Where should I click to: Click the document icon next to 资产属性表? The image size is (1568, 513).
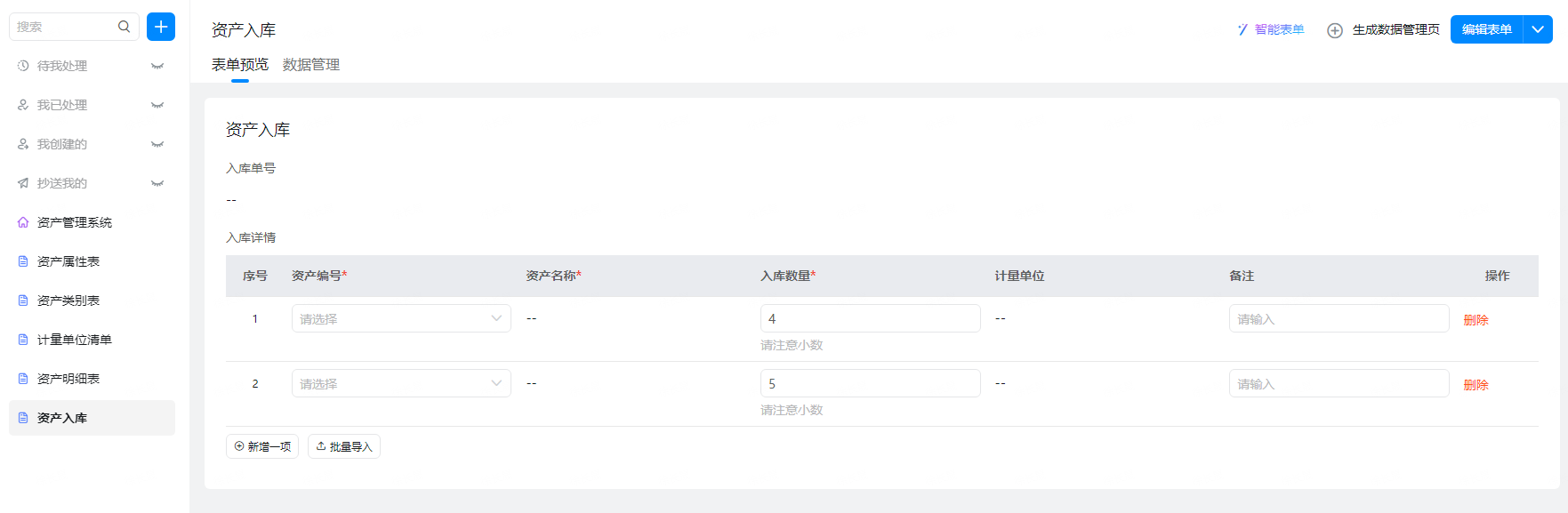(23, 261)
